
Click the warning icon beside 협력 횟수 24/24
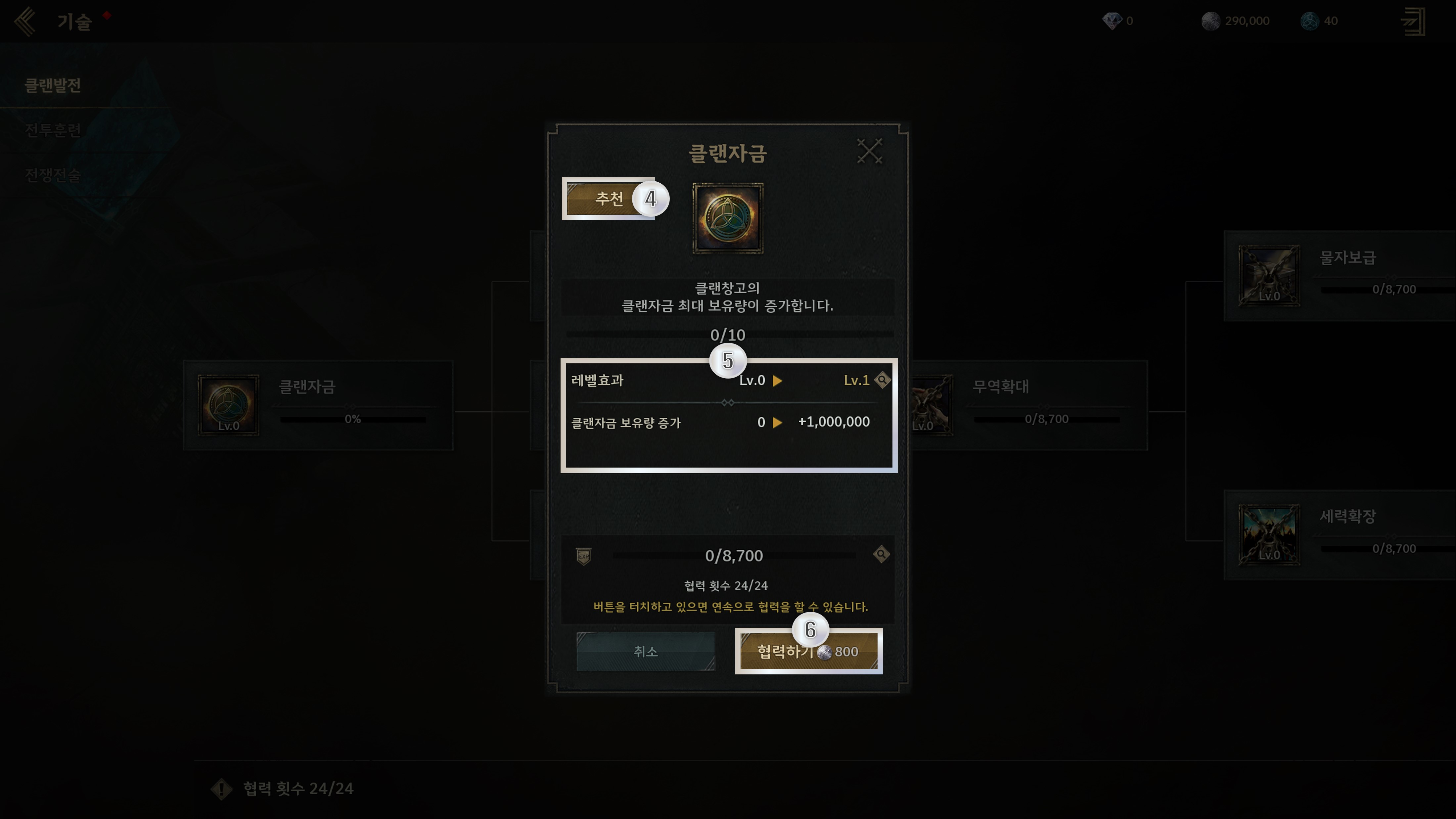point(222,789)
